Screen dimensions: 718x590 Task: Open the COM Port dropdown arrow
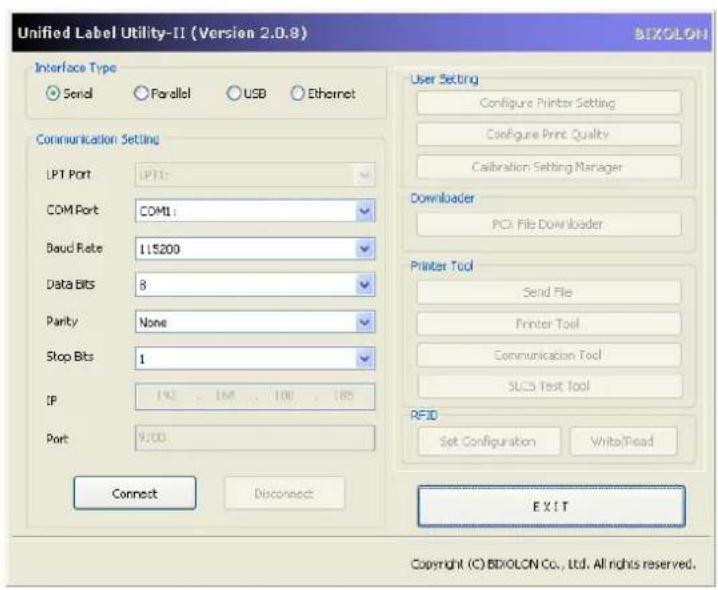pyautogui.click(x=365, y=211)
